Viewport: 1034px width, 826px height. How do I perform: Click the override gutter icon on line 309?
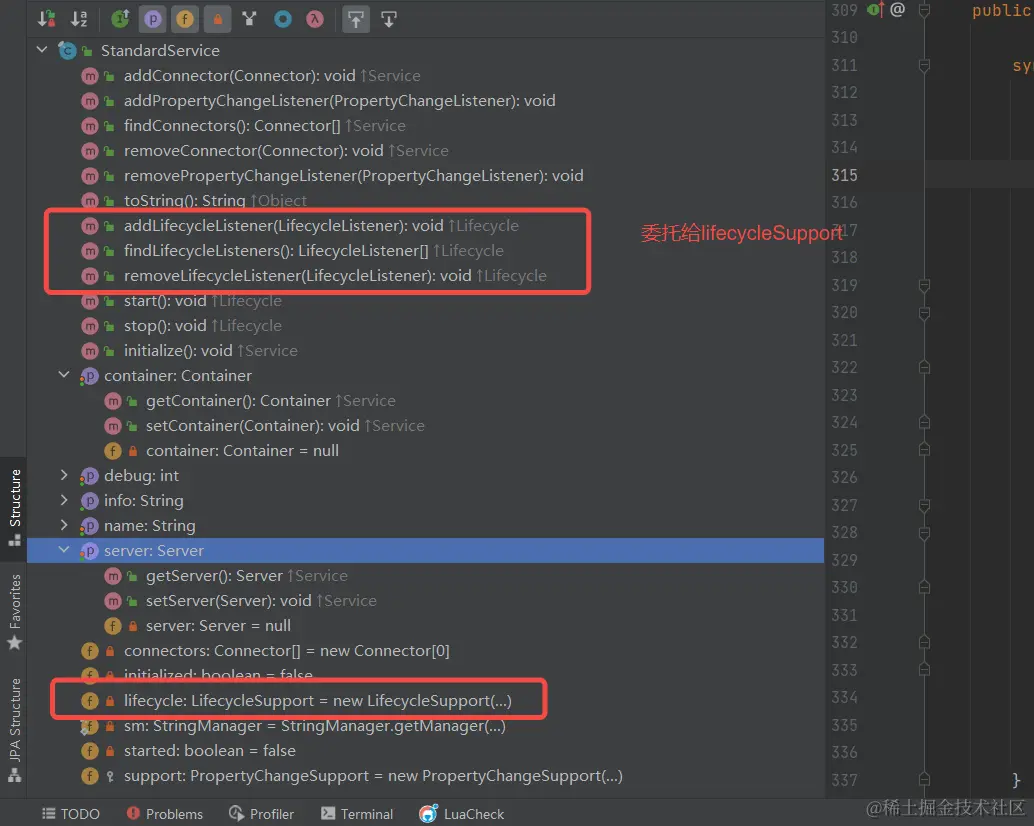pyautogui.click(x=875, y=9)
